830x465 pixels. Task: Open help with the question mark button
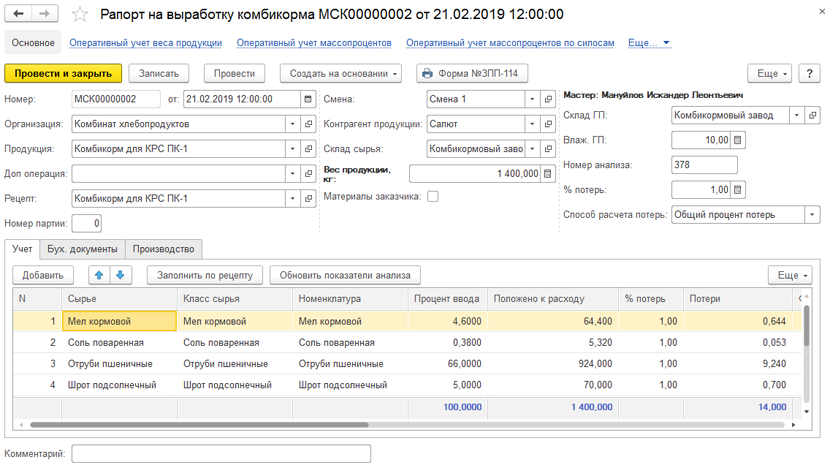click(x=809, y=74)
